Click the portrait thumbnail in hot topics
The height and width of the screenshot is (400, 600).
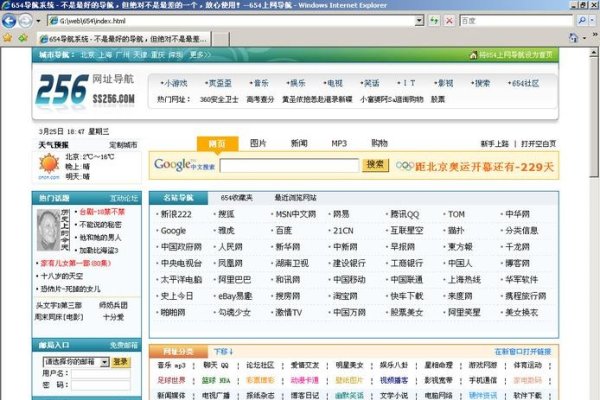(48, 230)
